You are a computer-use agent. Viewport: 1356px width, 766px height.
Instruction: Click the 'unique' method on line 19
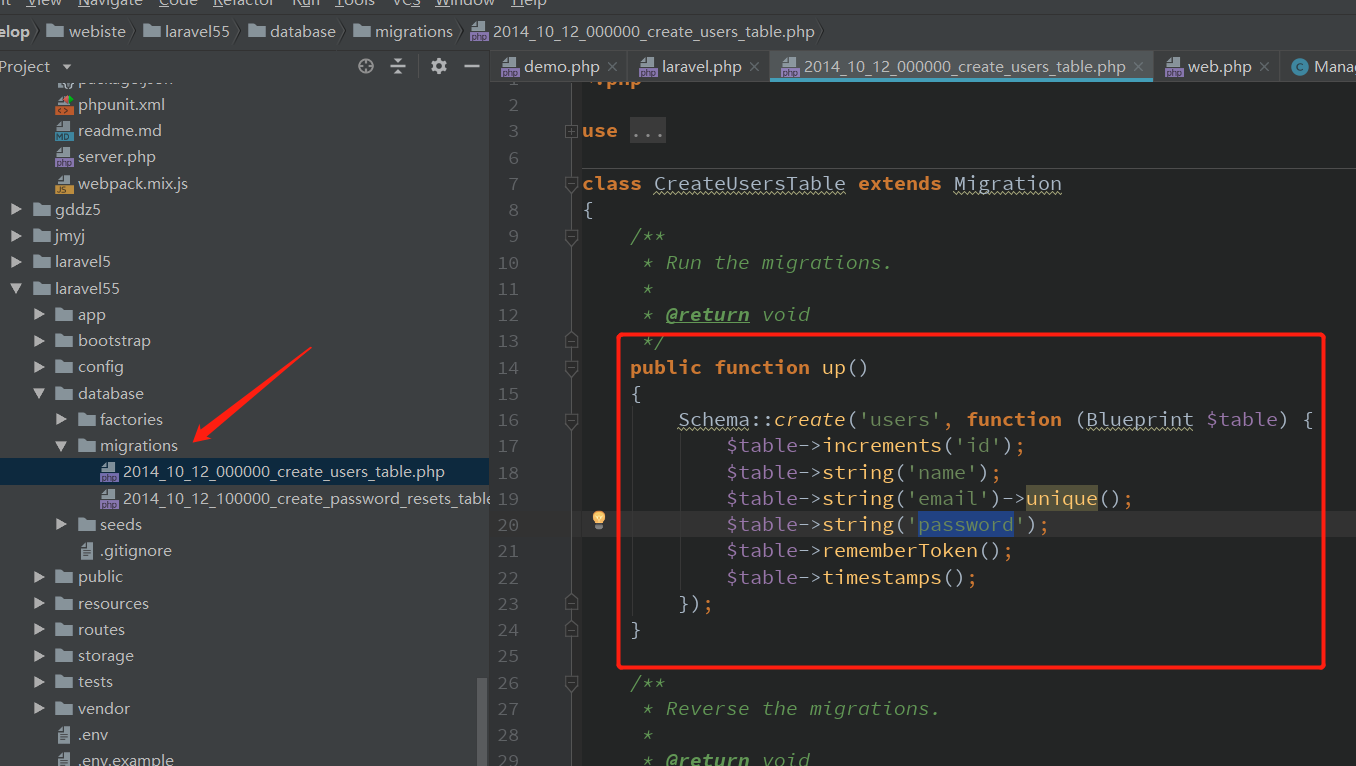pos(1062,498)
